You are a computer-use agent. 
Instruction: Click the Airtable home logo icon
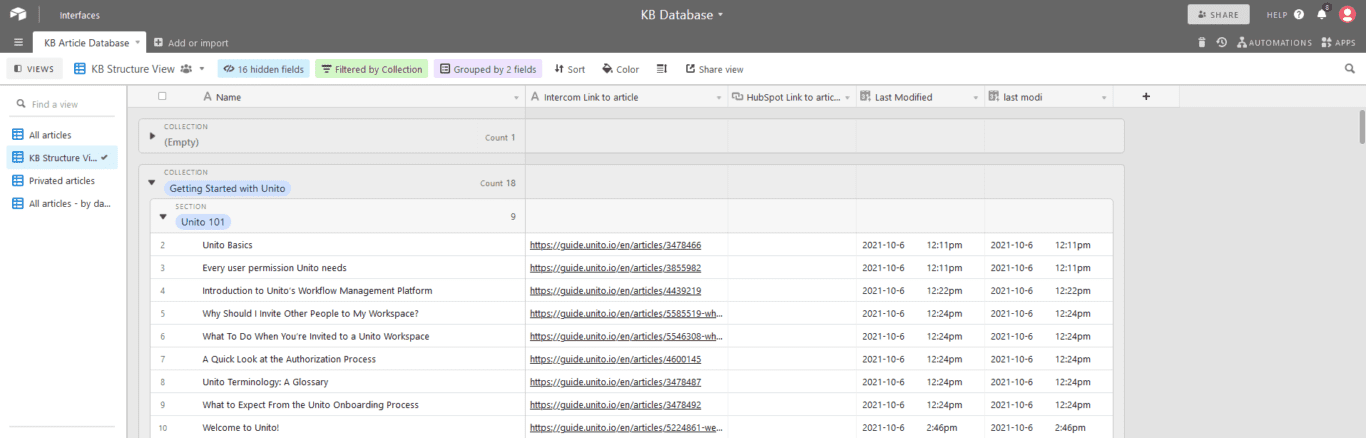(18, 15)
